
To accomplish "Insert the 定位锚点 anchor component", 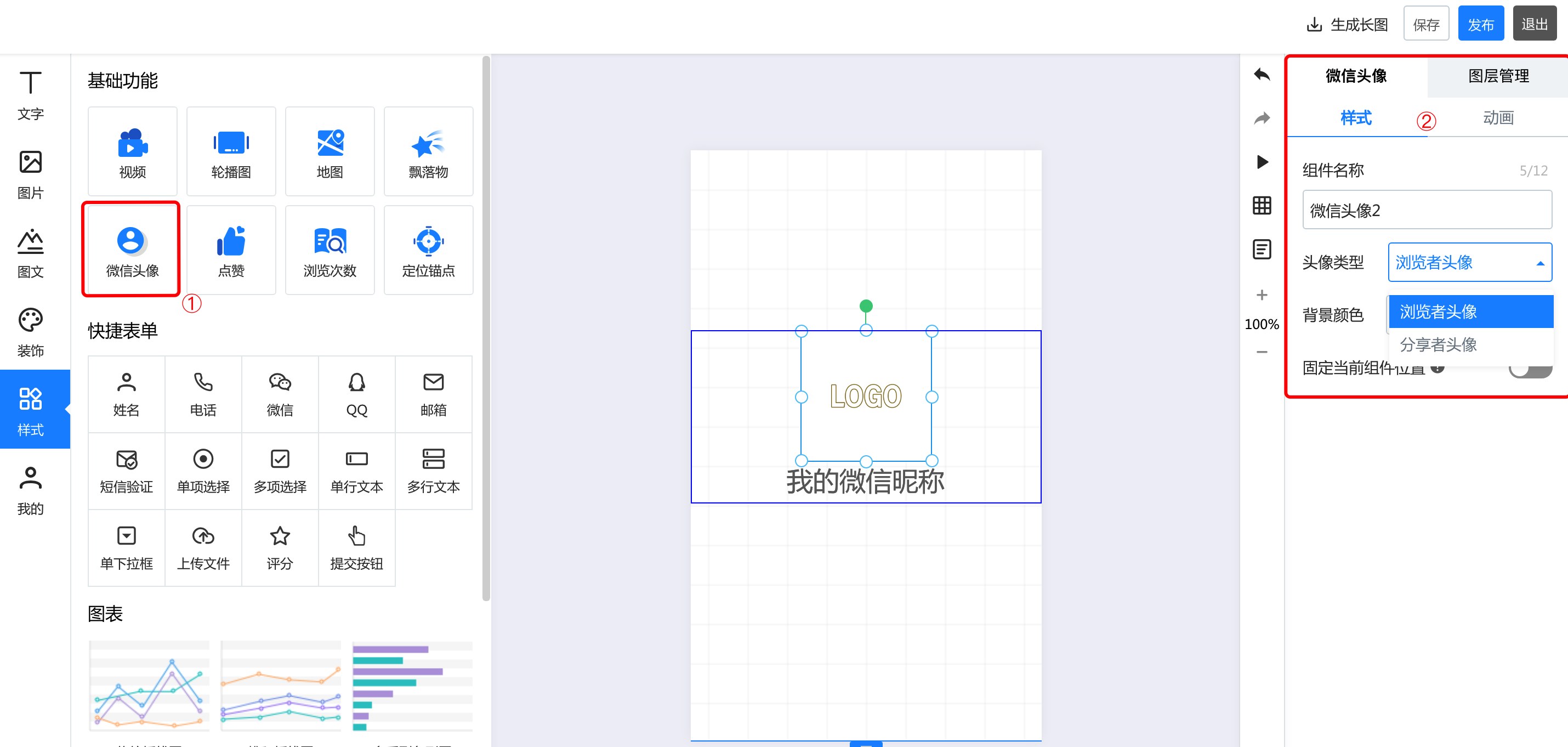I will coord(428,250).
